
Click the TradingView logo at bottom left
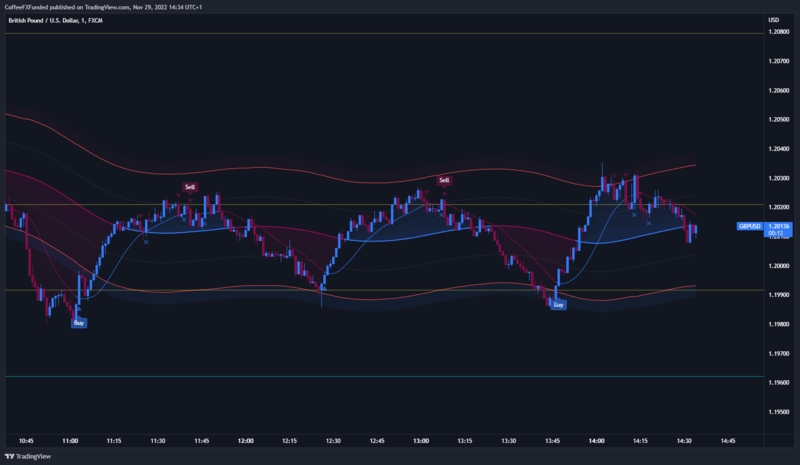click(28, 456)
